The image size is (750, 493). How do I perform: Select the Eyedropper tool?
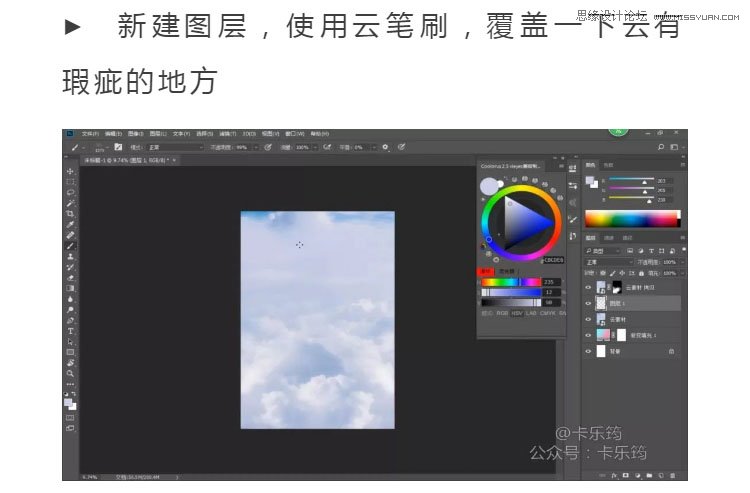pos(70,224)
